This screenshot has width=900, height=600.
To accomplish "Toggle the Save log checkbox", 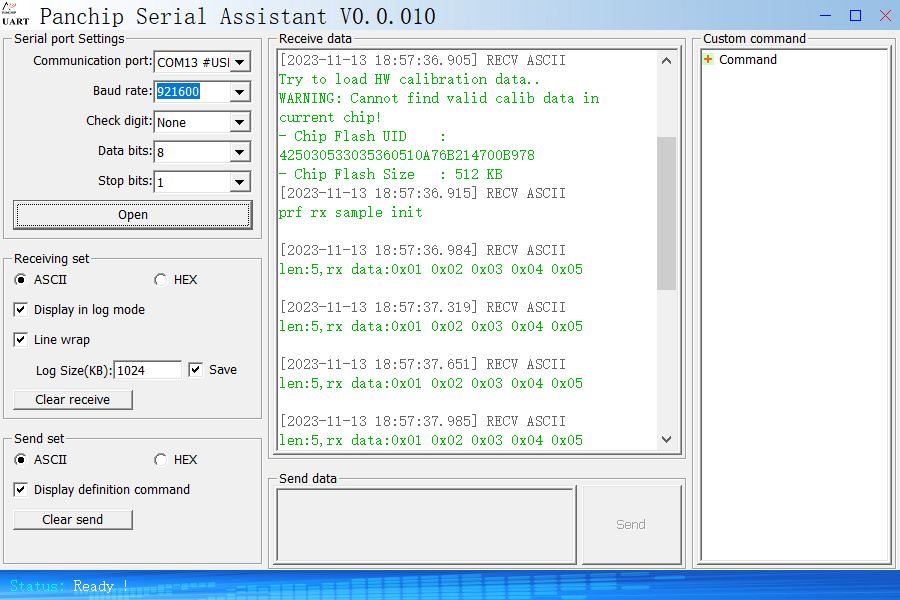I will click(x=196, y=369).
